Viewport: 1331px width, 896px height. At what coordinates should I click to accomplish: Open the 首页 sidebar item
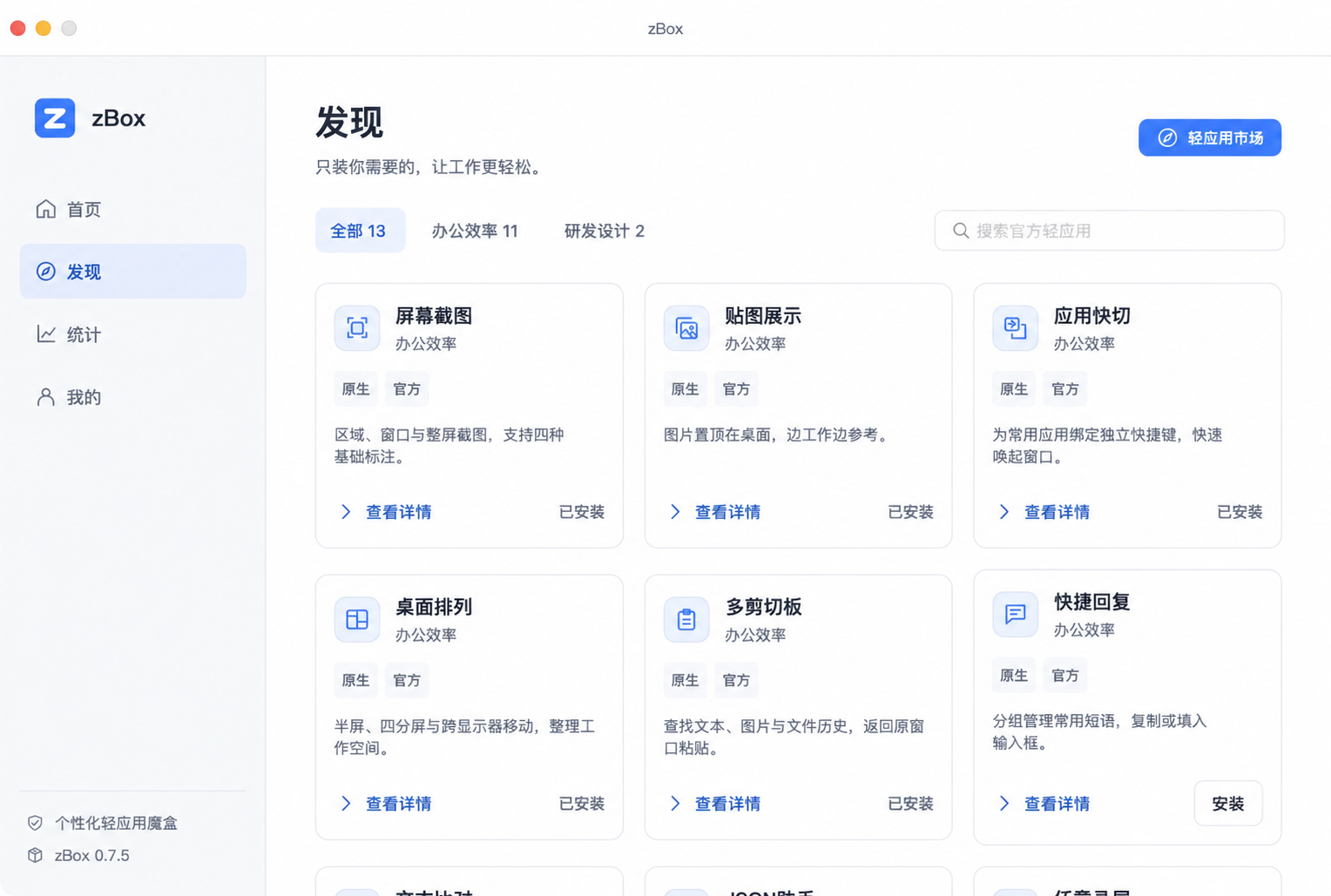click(133, 209)
